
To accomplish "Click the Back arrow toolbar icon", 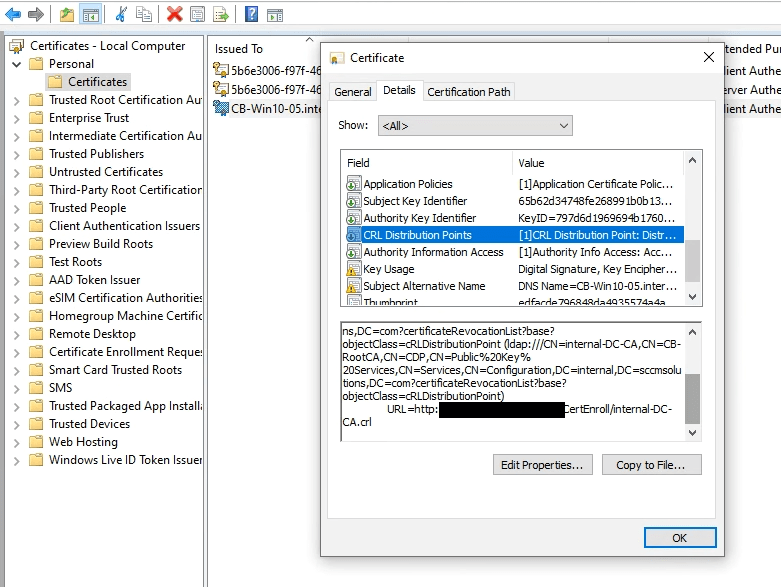I will [x=13, y=14].
